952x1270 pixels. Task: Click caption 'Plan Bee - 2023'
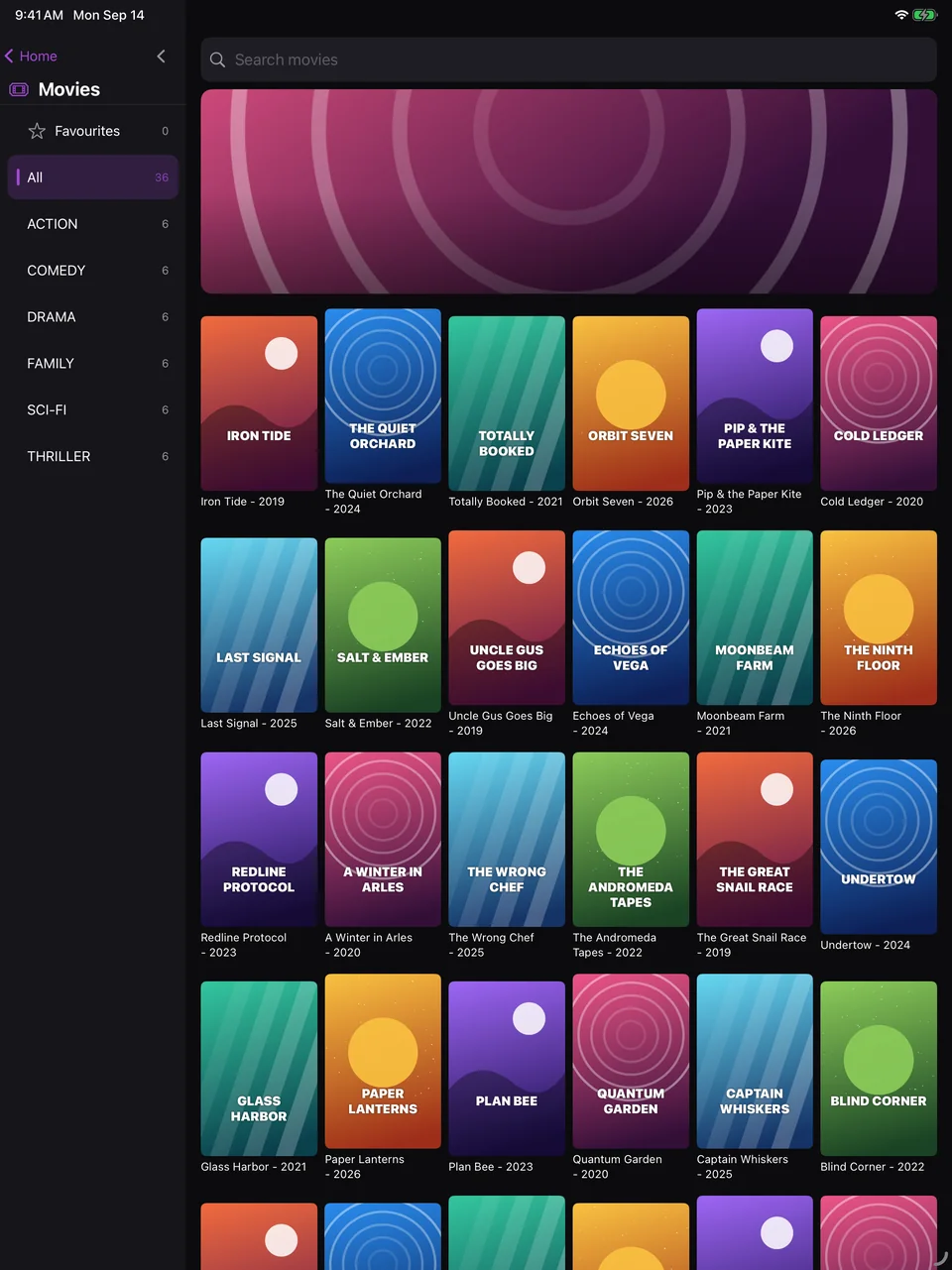[491, 1167]
